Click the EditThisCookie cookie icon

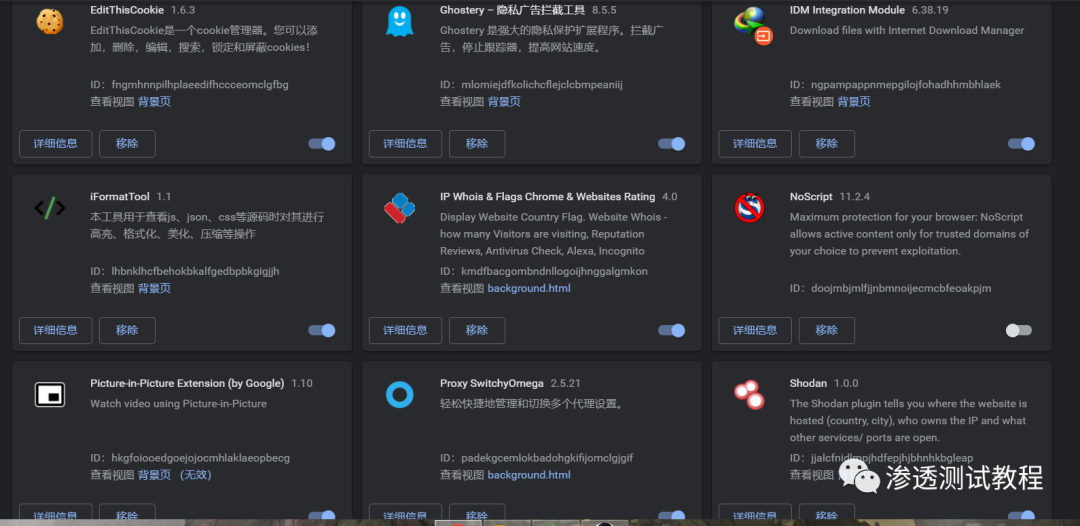[x=50, y=22]
